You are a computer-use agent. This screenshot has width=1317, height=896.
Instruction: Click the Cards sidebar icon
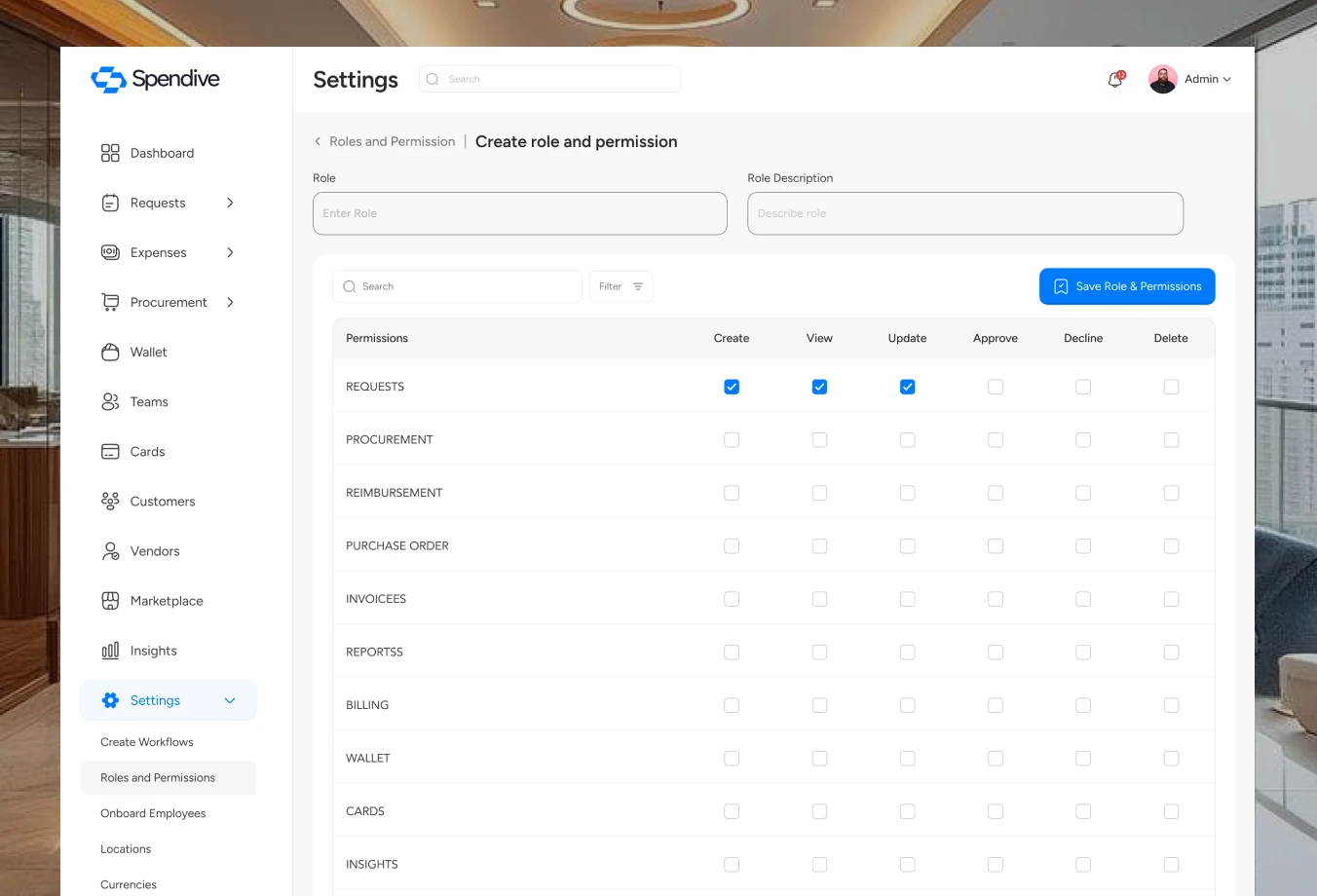[x=110, y=451]
